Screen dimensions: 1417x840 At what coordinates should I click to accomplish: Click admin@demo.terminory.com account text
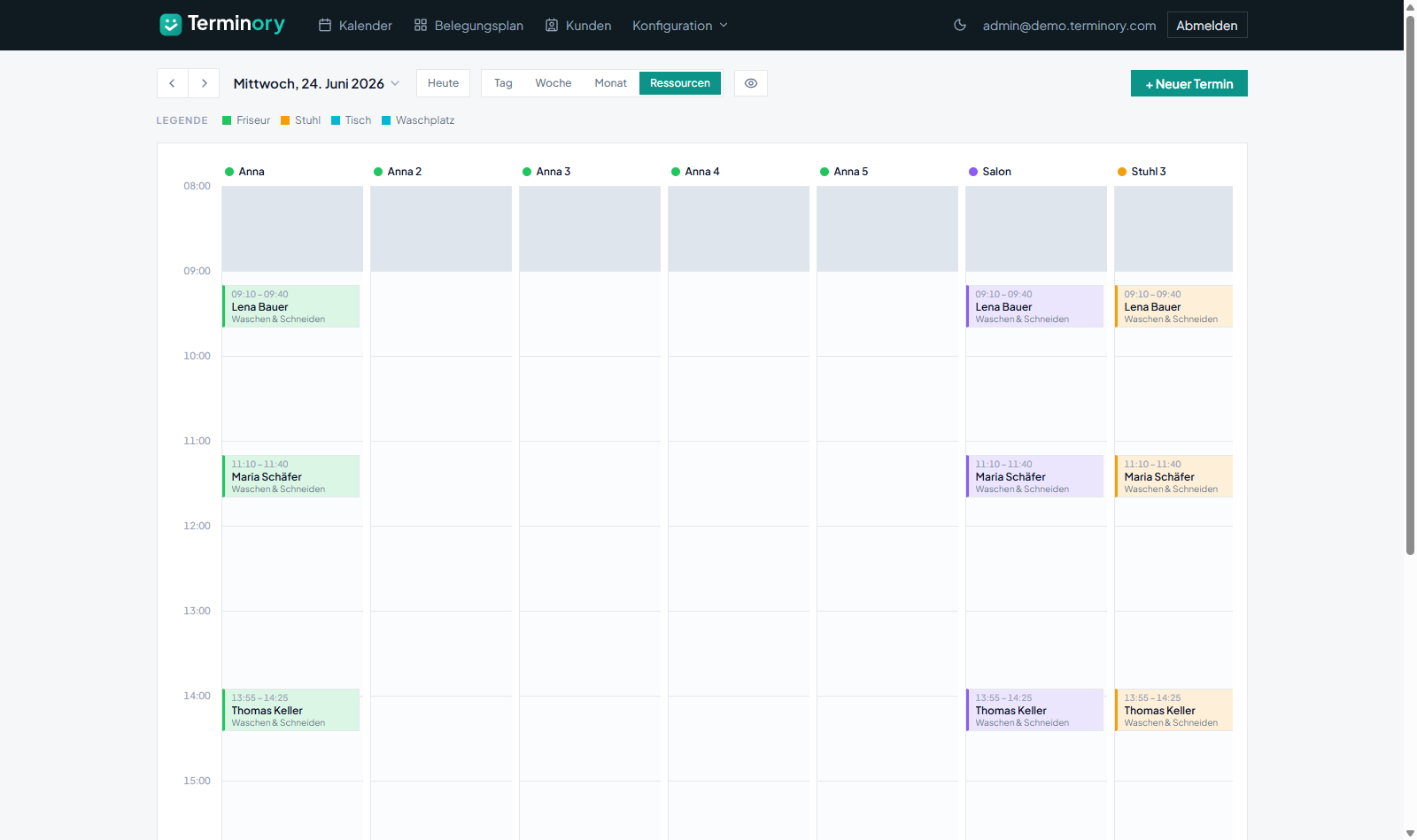1069,26
